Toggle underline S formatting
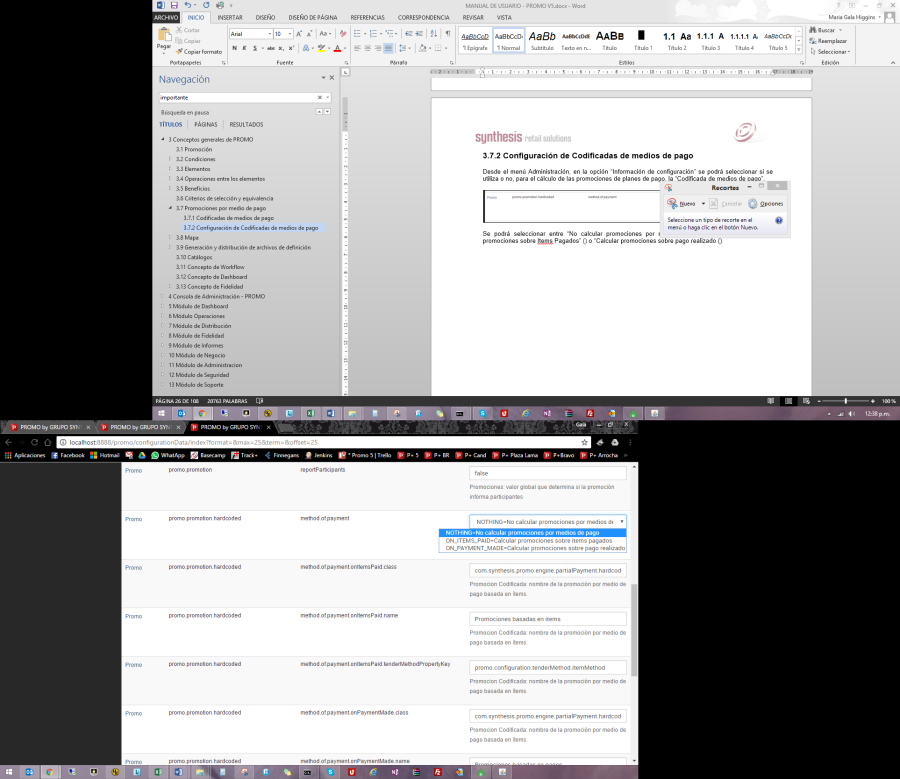This screenshot has height=779, width=900. (255, 48)
